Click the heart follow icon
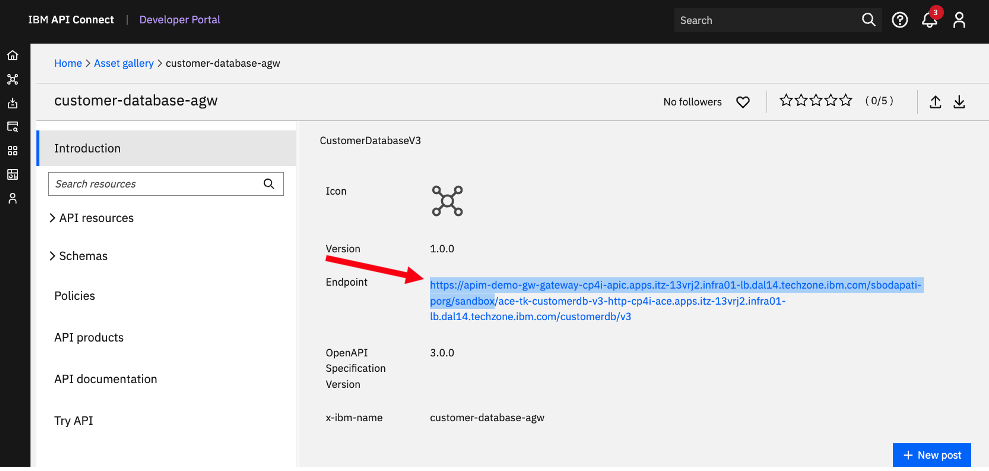Viewport: 989px width, 471px height. pyautogui.click(x=743, y=102)
